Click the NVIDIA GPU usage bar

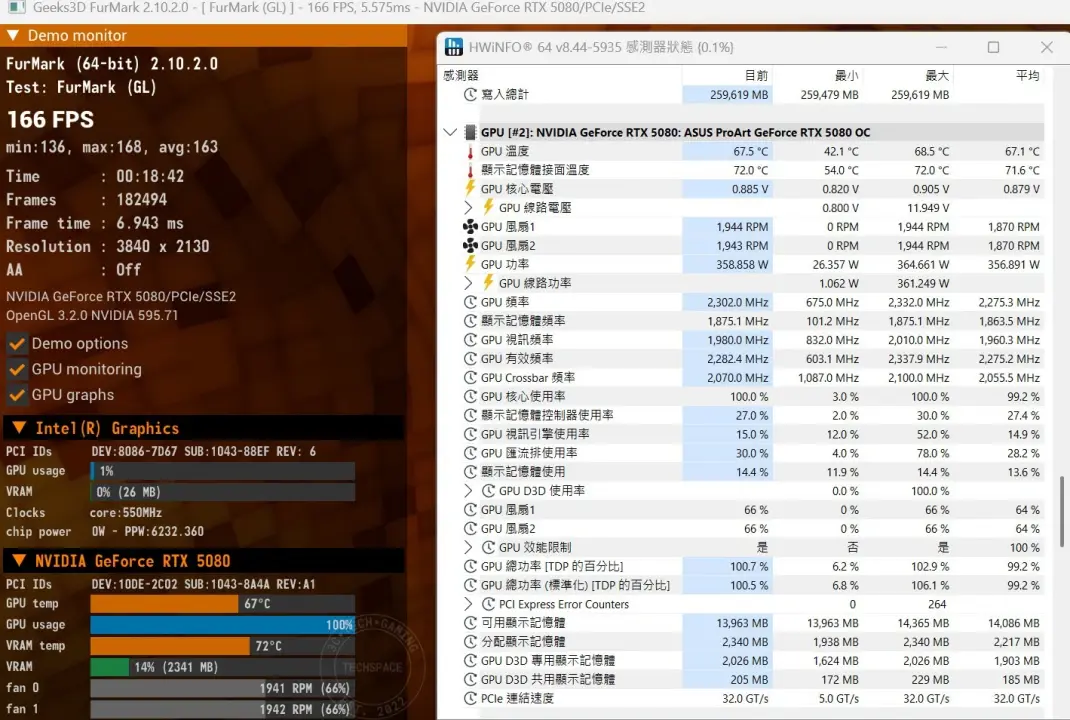coord(222,625)
